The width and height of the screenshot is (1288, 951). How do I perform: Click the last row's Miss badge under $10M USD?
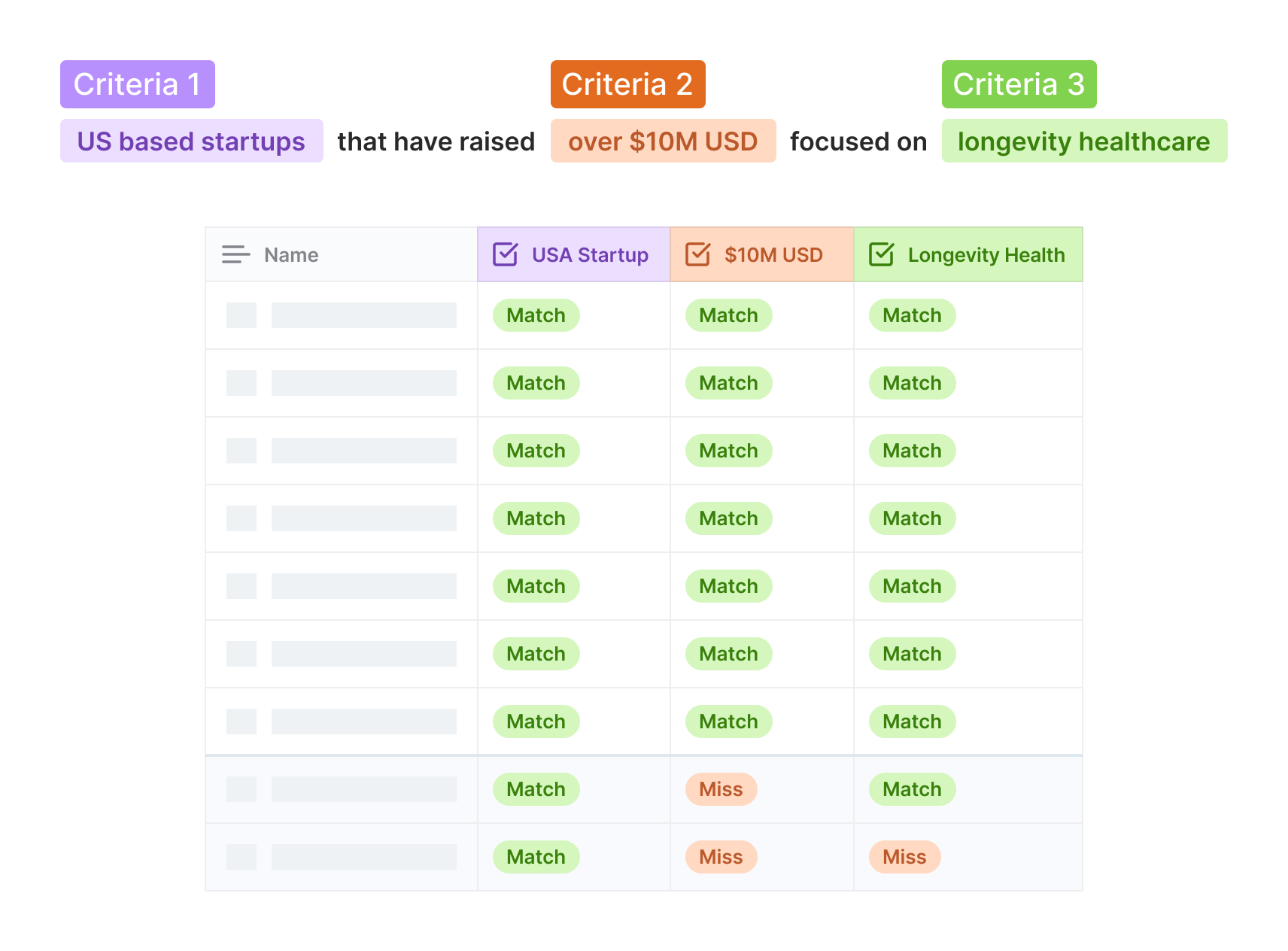tap(721, 857)
